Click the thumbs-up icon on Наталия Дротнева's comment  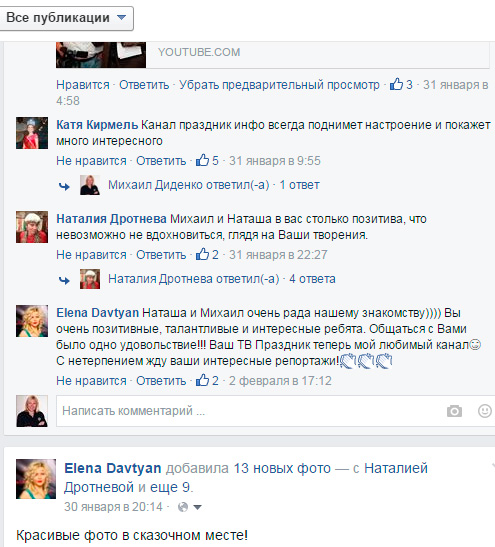[202, 254]
